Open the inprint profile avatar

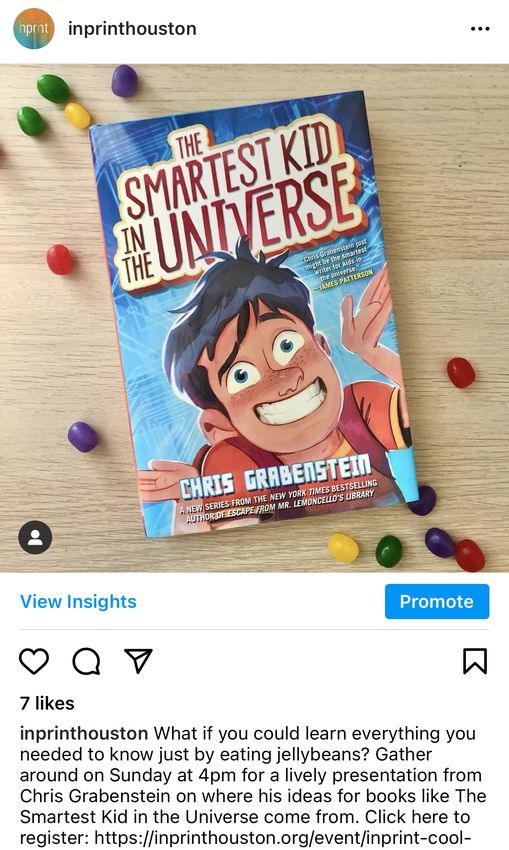pos(34,29)
